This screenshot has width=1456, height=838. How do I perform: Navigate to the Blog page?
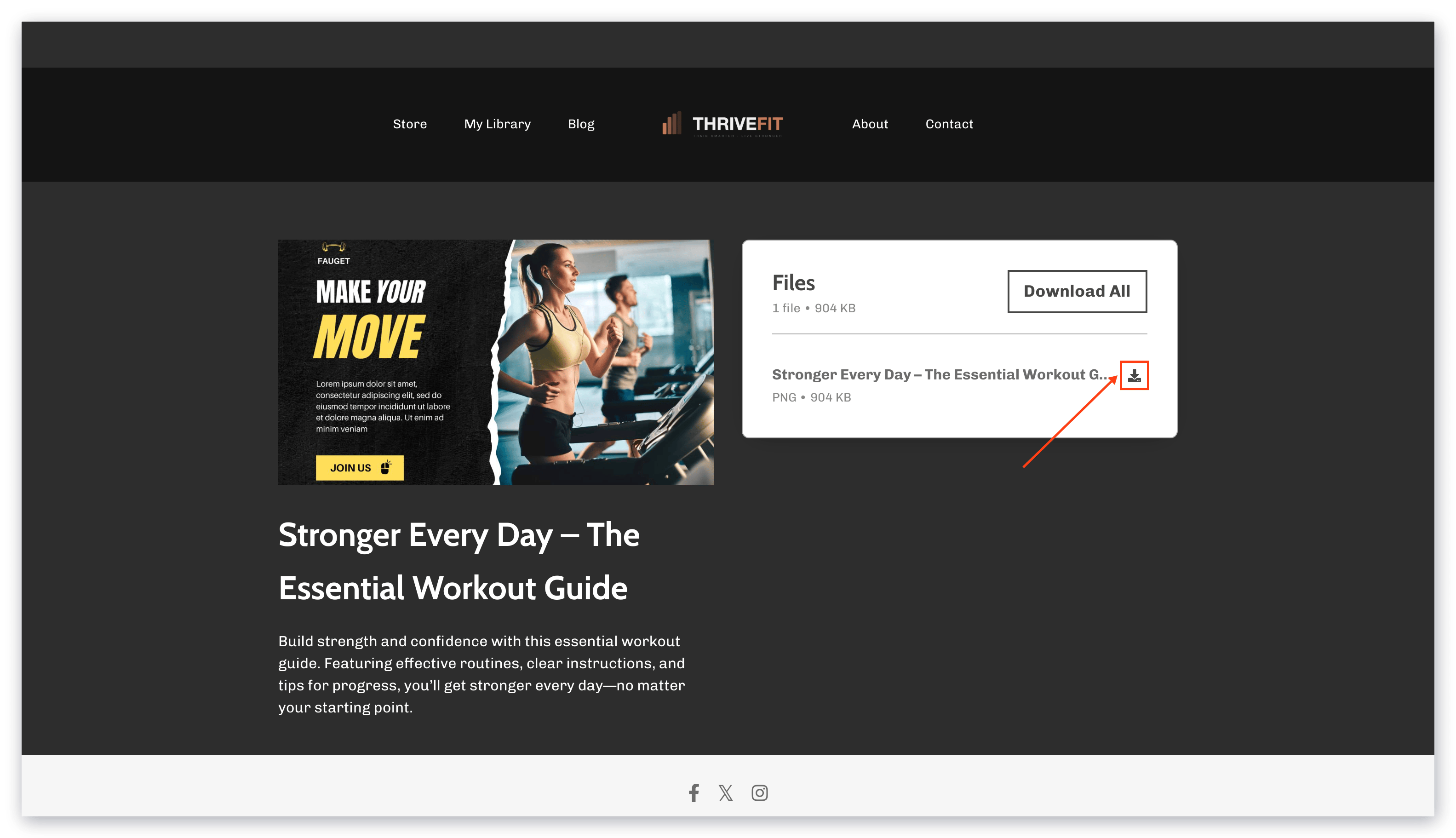(581, 124)
